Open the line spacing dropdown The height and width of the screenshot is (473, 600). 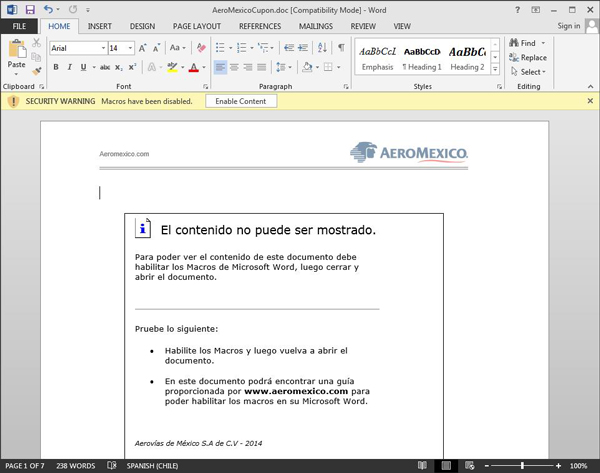284,67
